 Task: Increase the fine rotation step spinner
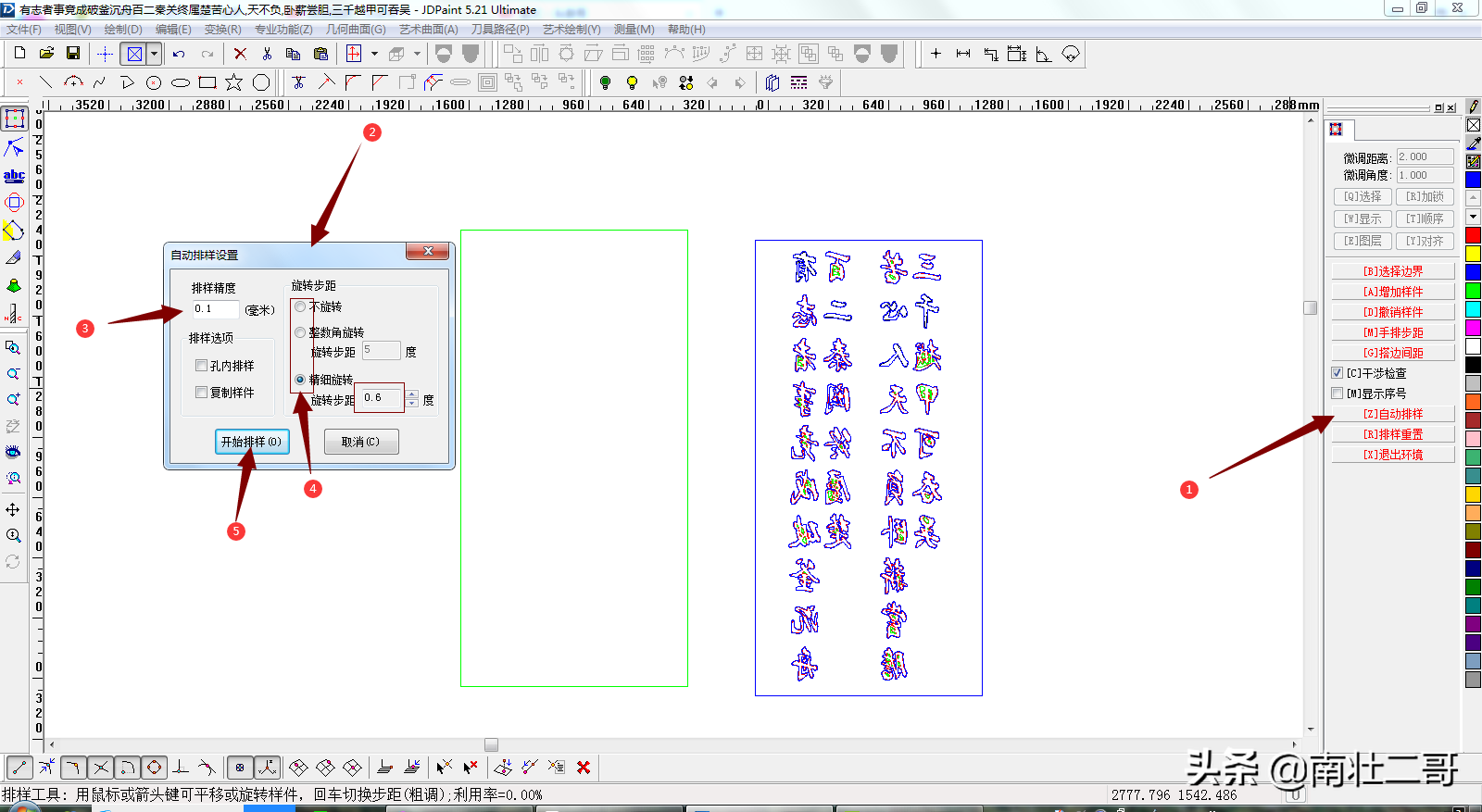click(412, 394)
